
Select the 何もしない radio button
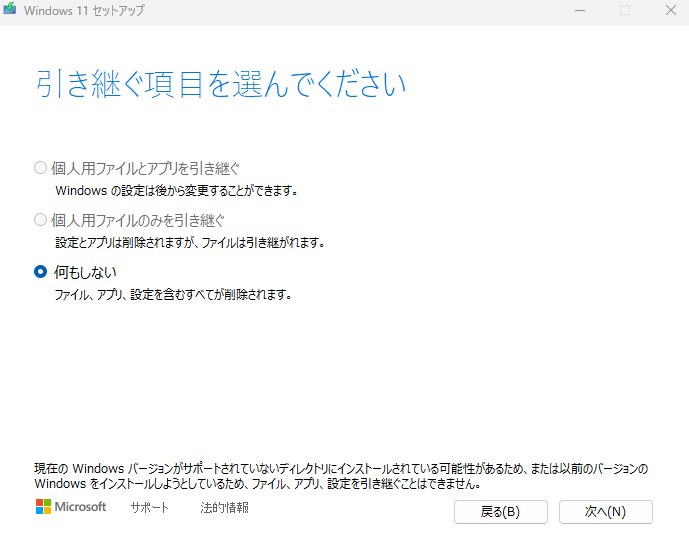40,272
